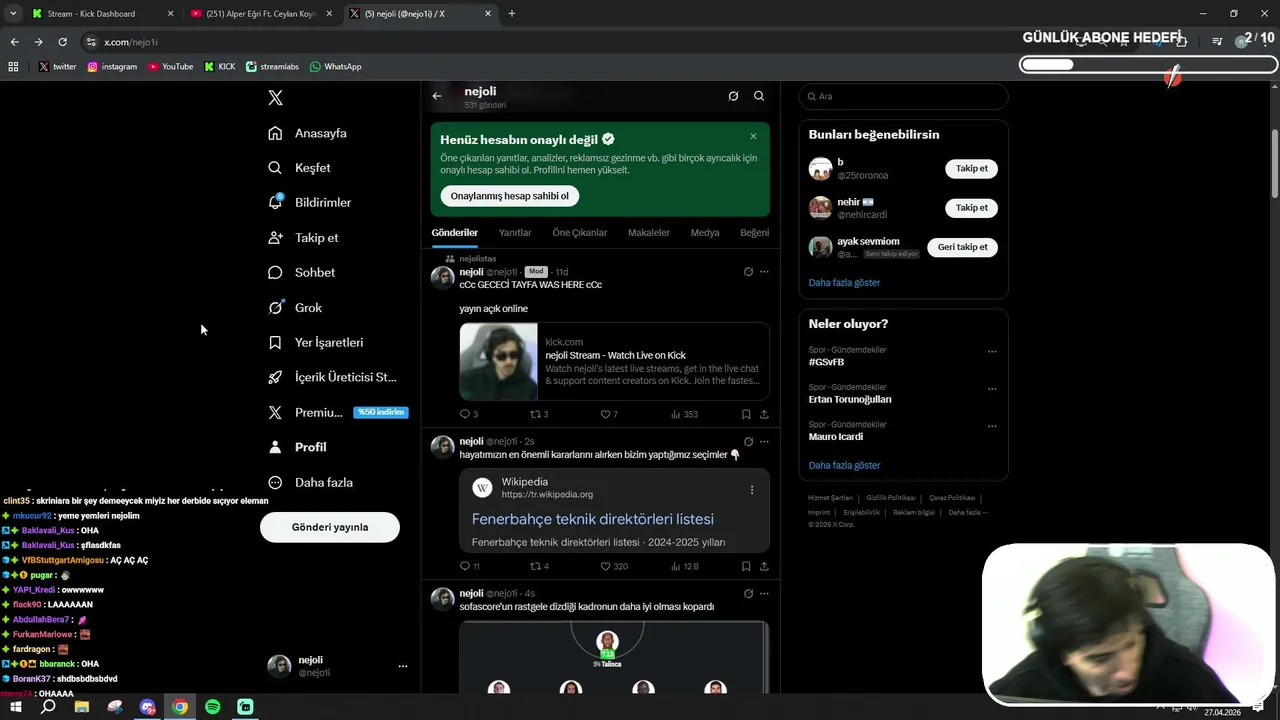The height and width of the screenshot is (720, 1280).
Task: Open streamlabs bookmark
Action: (x=272, y=66)
